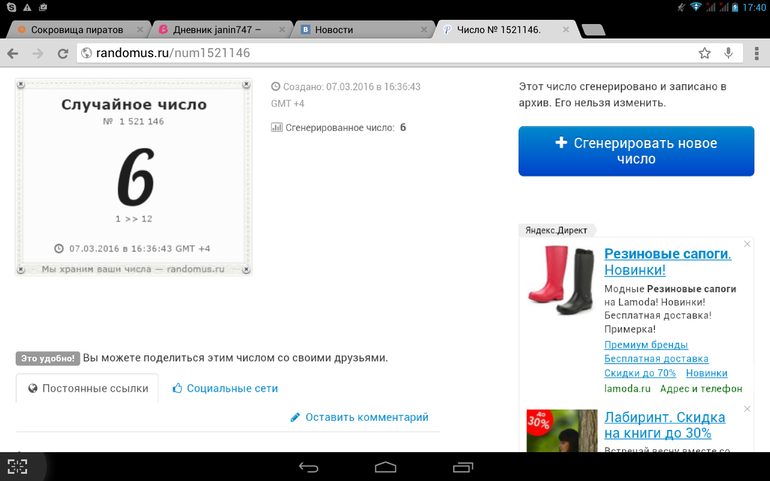The image size is (770, 481).
Task: Bookmark this page with the star icon
Action: tap(704, 53)
